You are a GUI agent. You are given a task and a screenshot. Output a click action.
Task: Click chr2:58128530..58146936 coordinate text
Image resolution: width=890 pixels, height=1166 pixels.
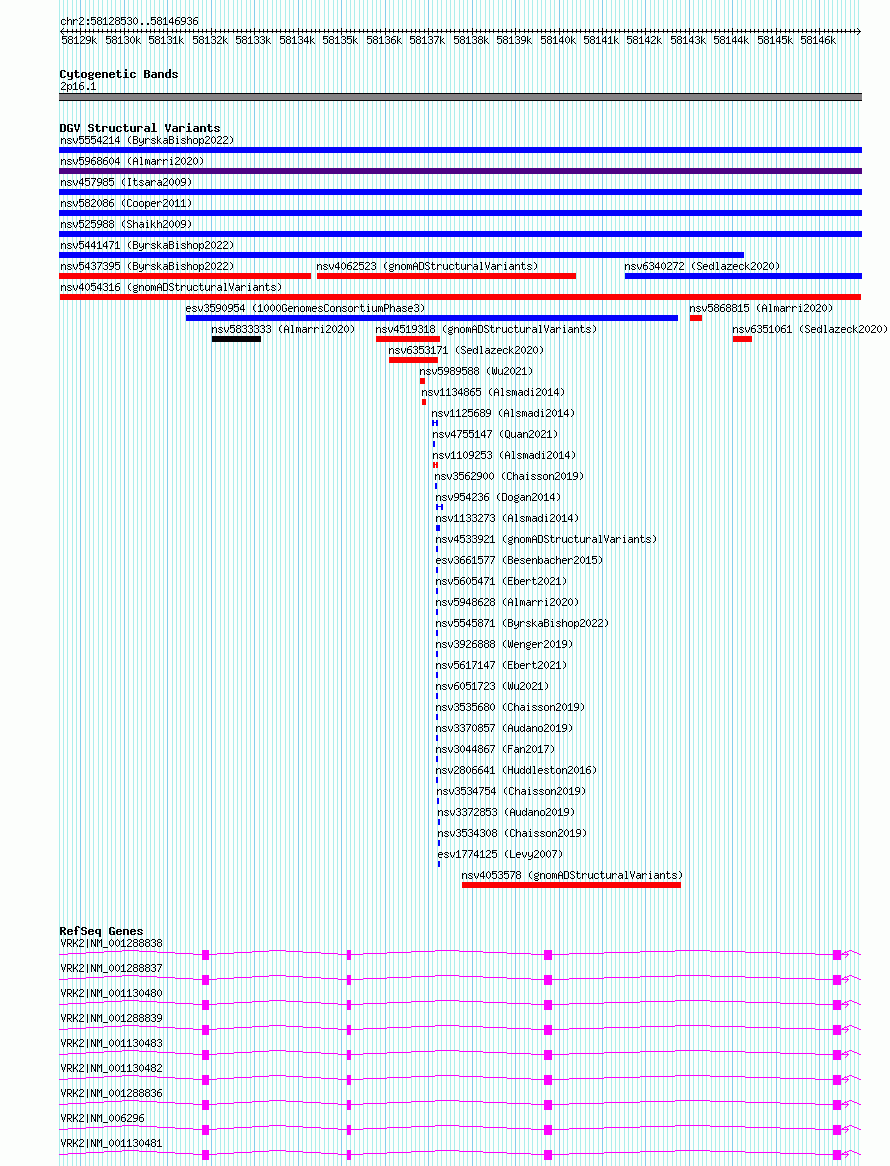tap(129, 22)
